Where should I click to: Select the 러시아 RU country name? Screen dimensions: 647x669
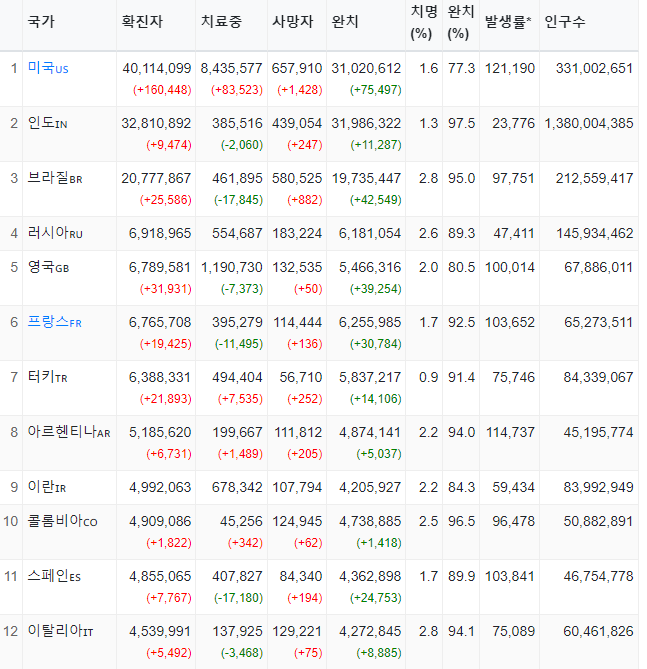[x=55, y=233]
